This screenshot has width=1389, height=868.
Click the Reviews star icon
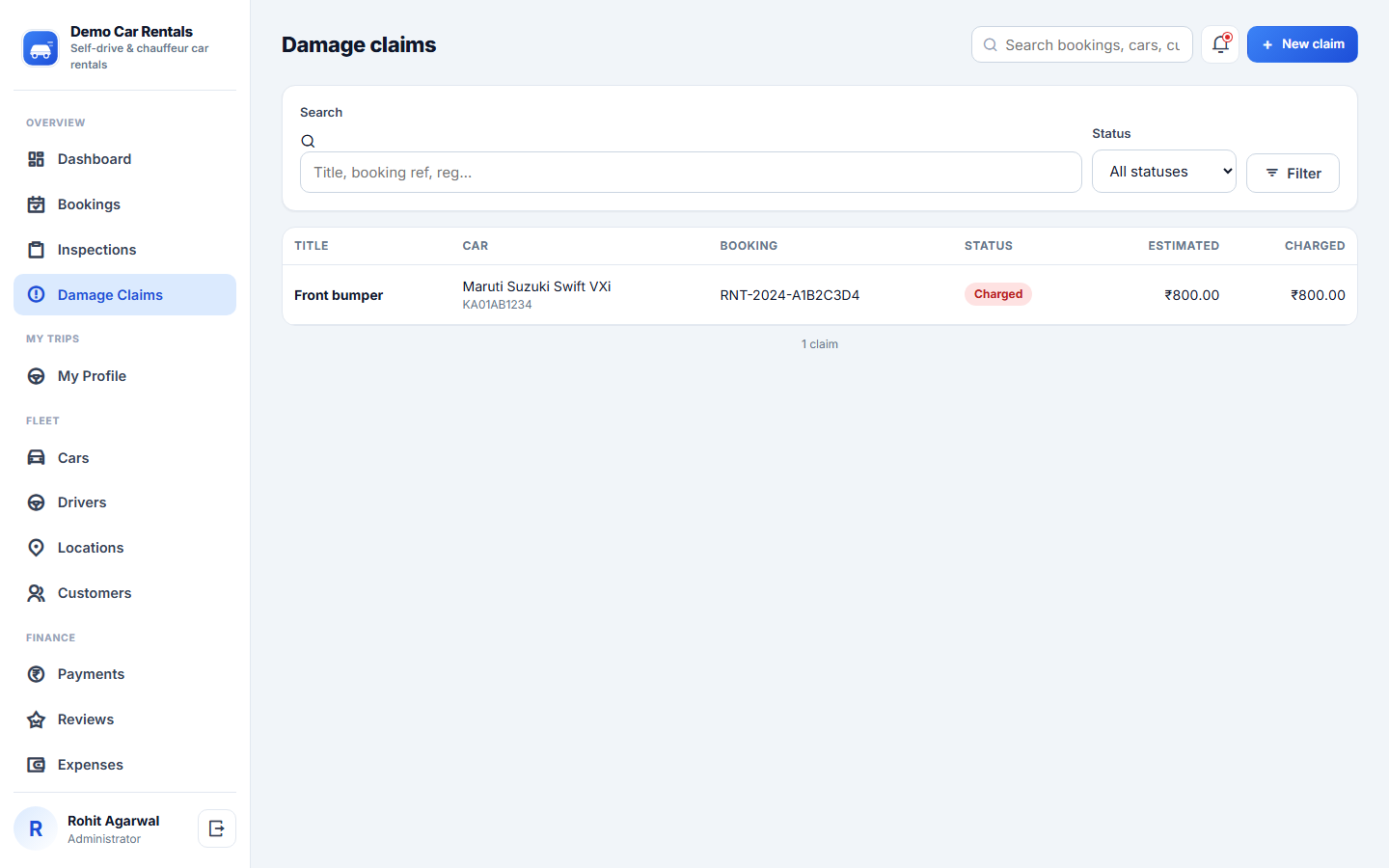pos(37,719)
